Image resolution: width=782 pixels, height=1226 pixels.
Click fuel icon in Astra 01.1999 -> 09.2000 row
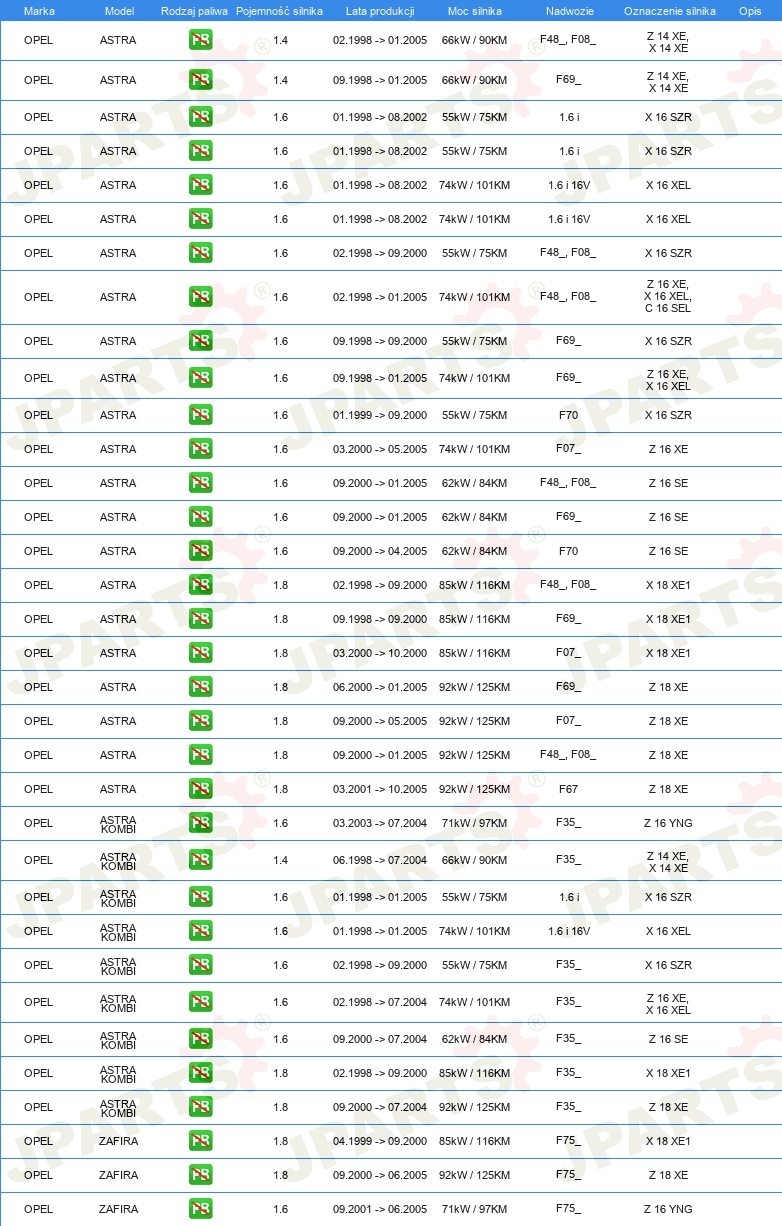tap(200, 415)
